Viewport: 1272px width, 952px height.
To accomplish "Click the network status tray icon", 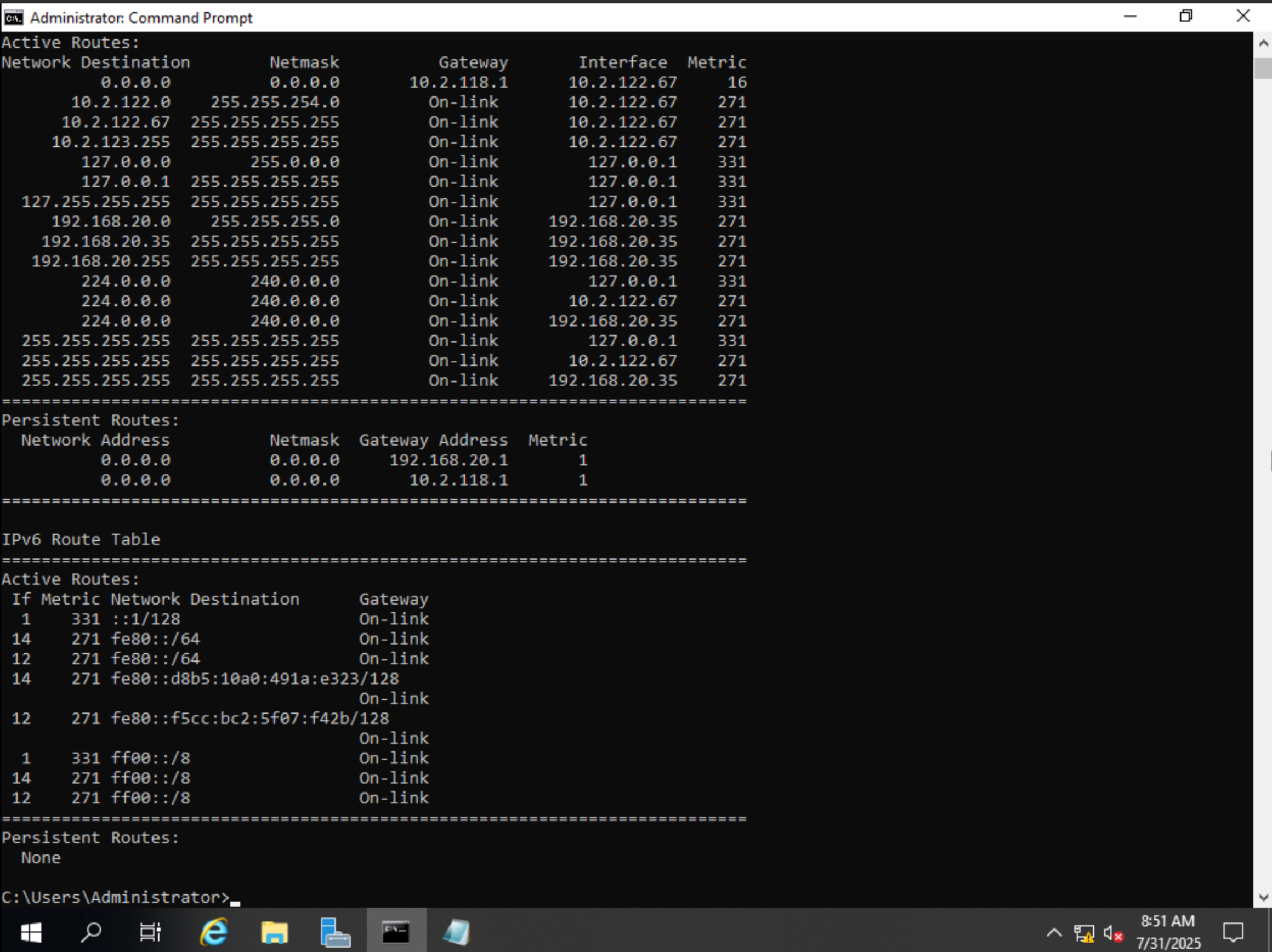I will pos(1084,933).
